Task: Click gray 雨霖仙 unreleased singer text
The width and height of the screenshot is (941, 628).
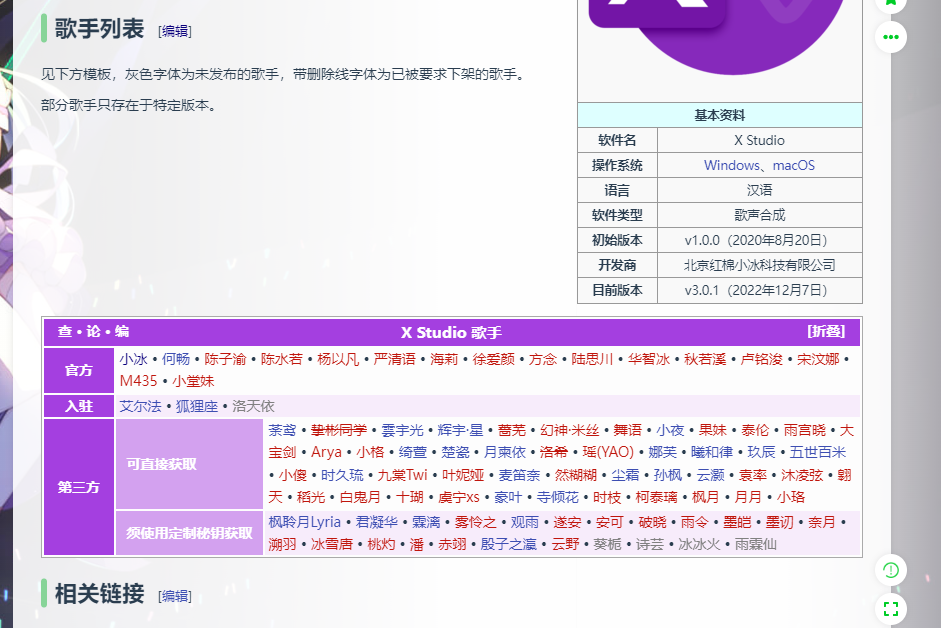Action: [756, 545]
